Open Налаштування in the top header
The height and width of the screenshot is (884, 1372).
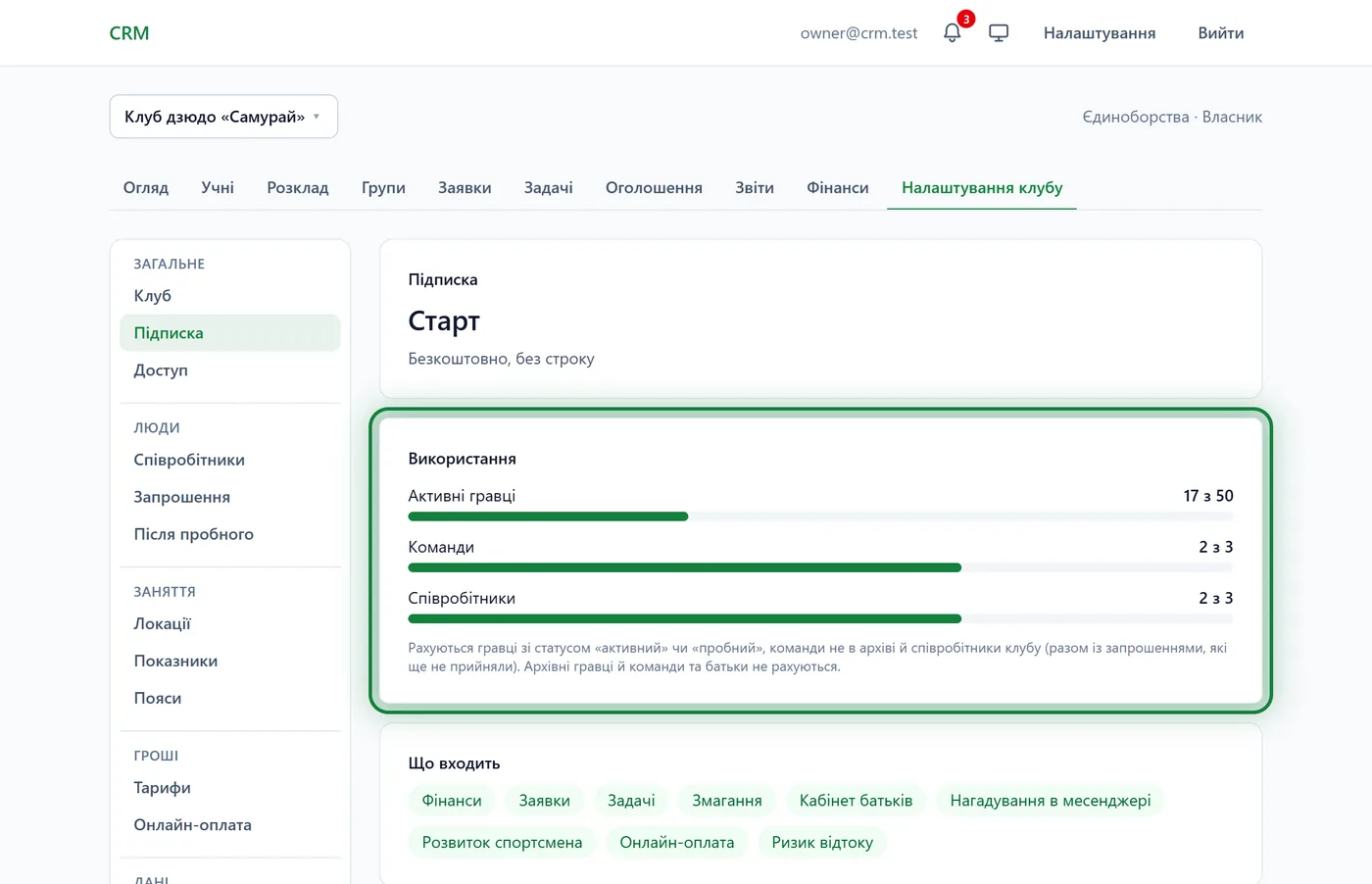click(1100, 33)
